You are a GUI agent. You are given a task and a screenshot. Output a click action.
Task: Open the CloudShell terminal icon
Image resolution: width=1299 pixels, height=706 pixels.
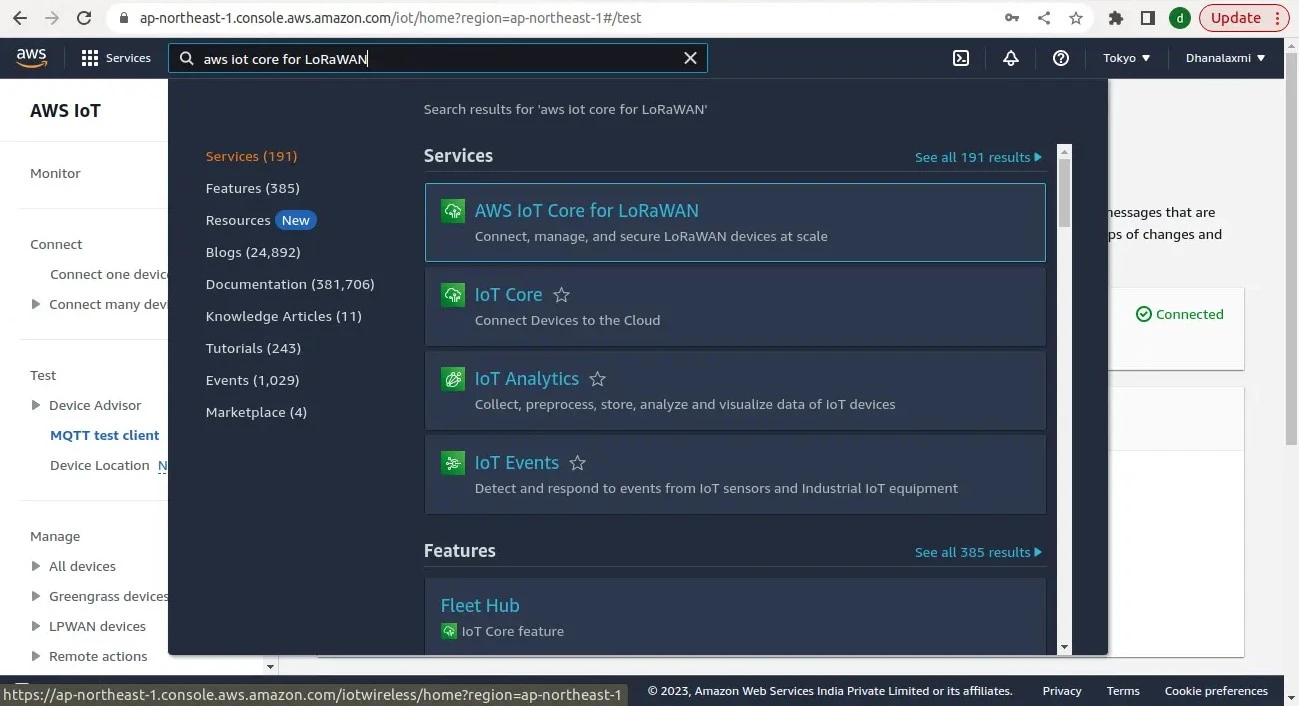click(x=961, y=58)
